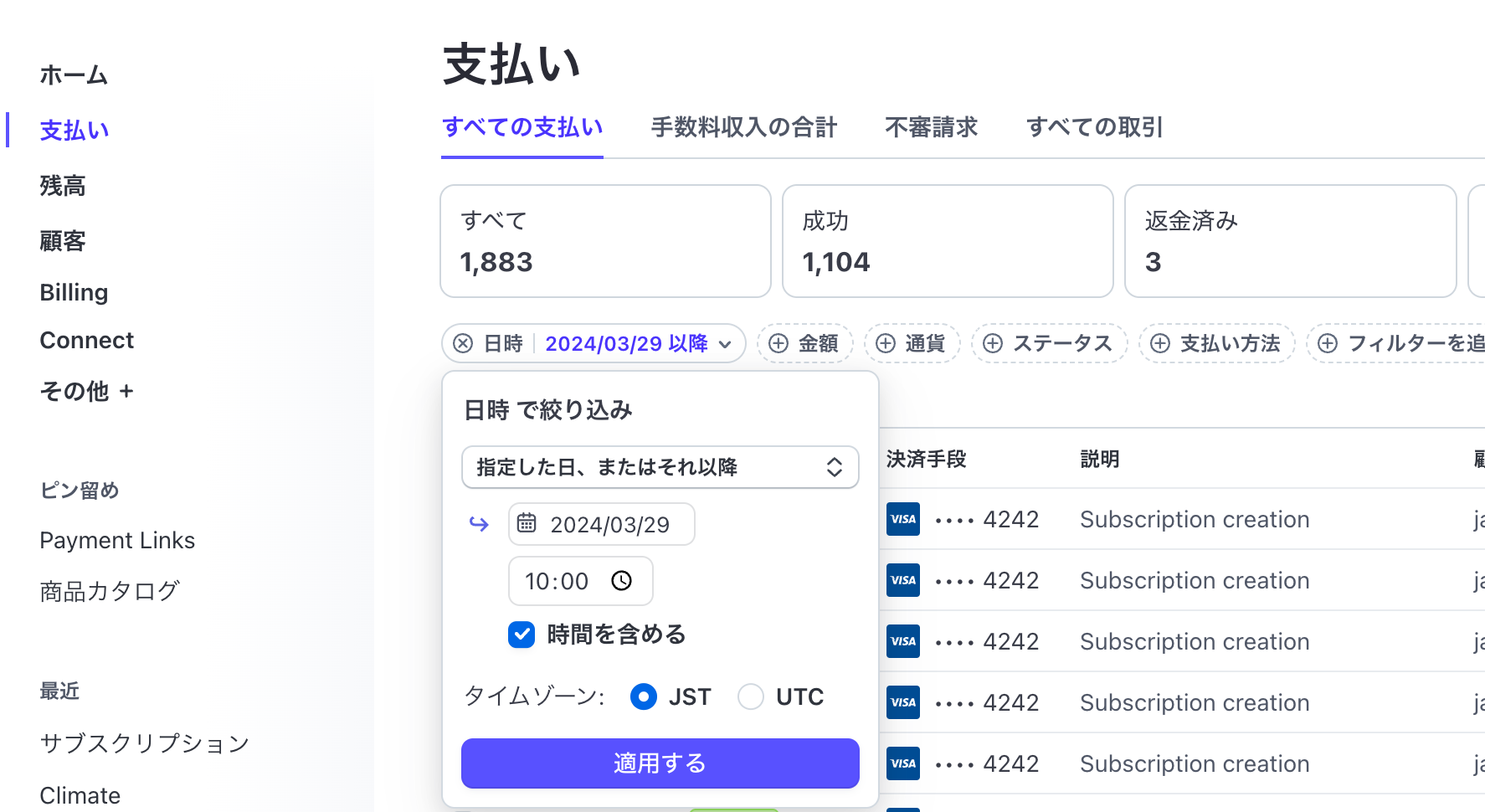Screen dimensions: 1485x812
Task: Open the calendar picker icon in date field
Action: click(x=527, y=523)
